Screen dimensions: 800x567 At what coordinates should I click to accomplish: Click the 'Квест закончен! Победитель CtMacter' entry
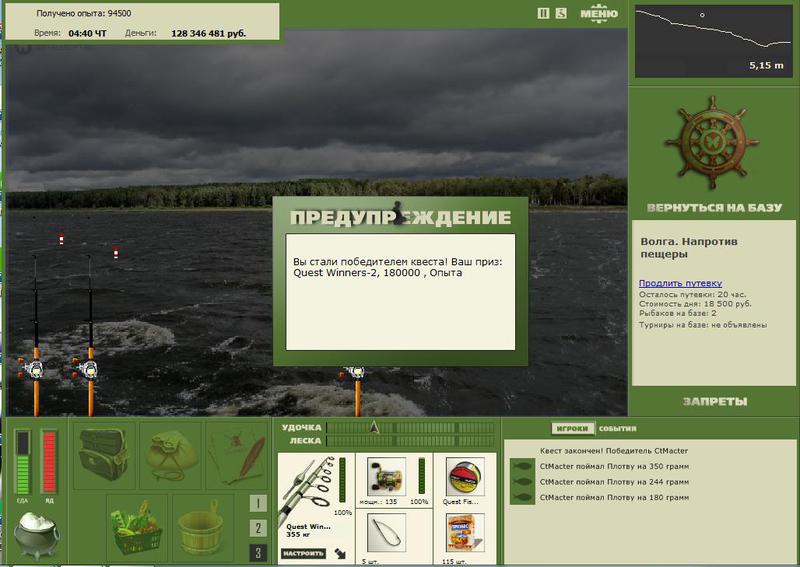pos(614,451)
